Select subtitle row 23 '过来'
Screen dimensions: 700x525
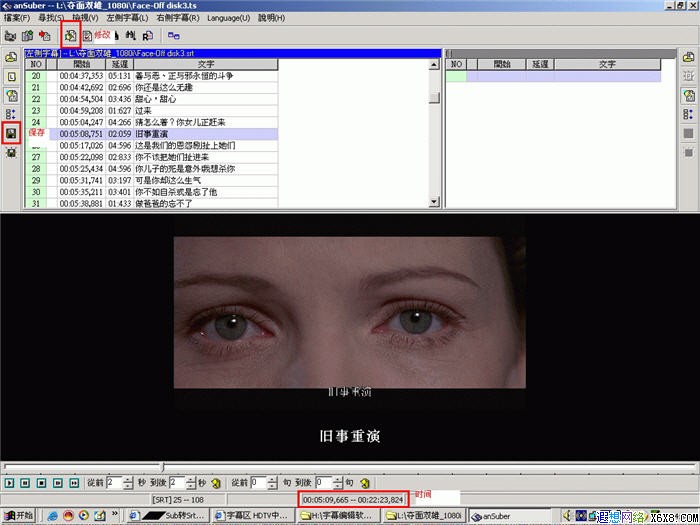point(152,111)
